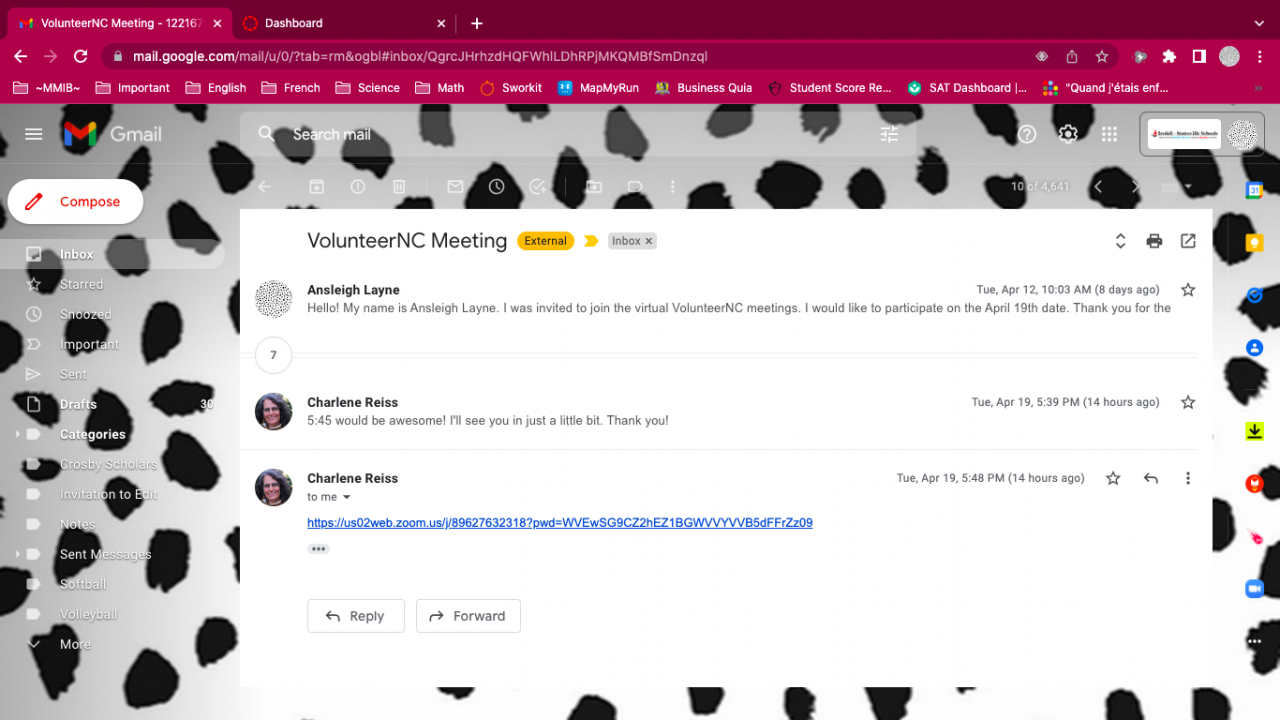This screenshot has width=1280, height=720.
Task: Print all messages in the thread
Action: point(1154,241)
